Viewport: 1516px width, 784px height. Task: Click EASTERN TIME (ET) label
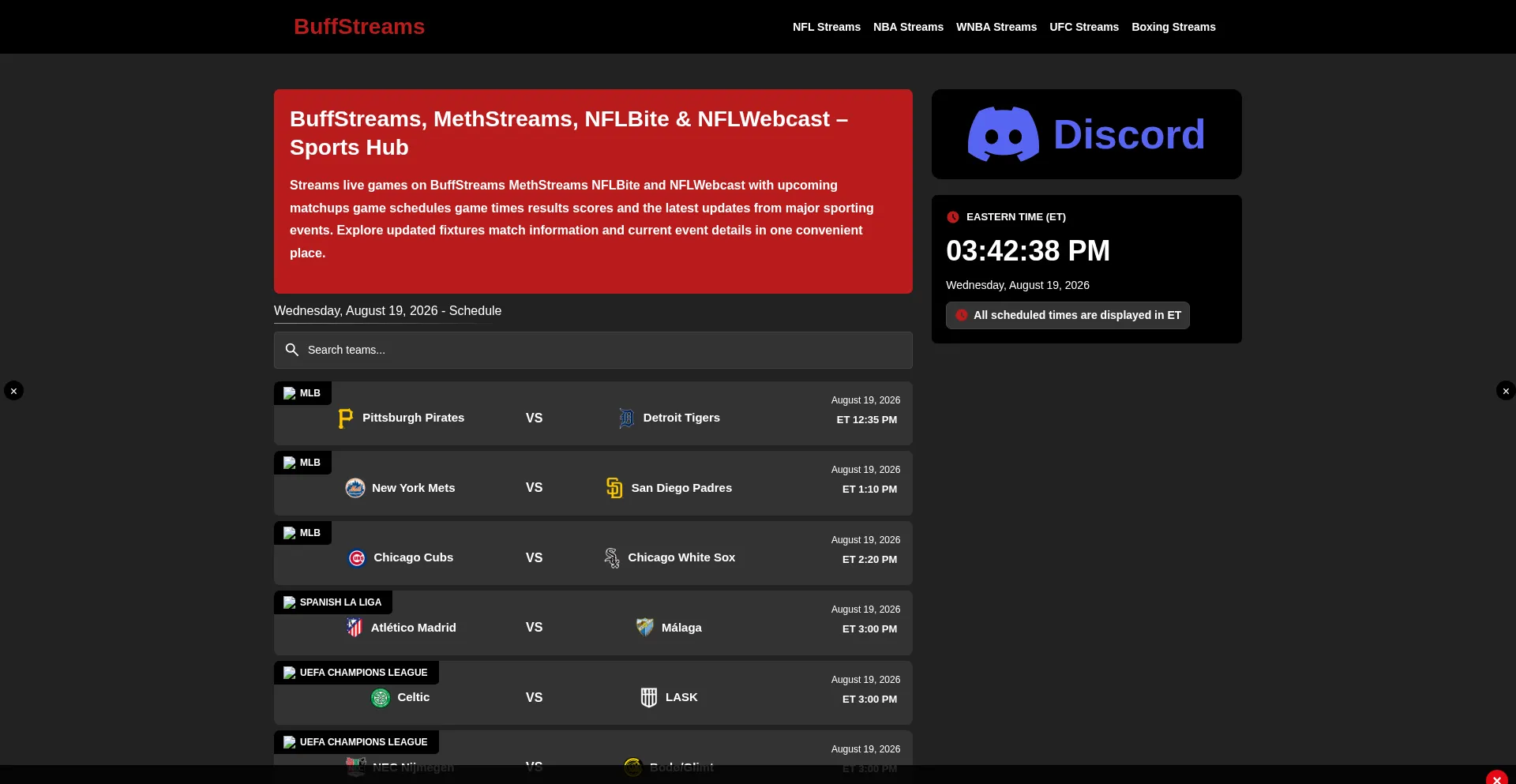tap(1016, 217)
